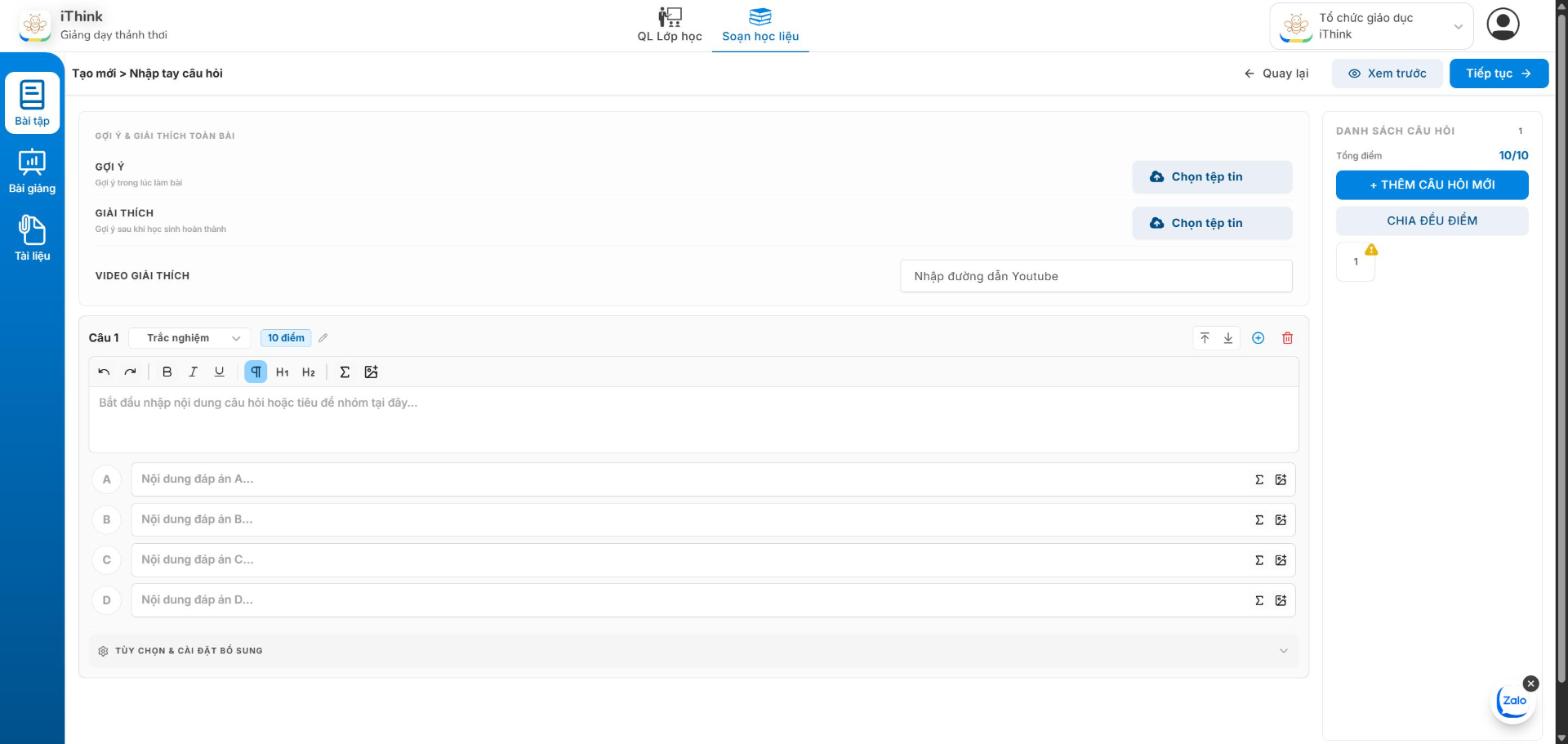Move Câu 1 to the bottom
Screen dimensions: 1568x744
click(1228, 338)
